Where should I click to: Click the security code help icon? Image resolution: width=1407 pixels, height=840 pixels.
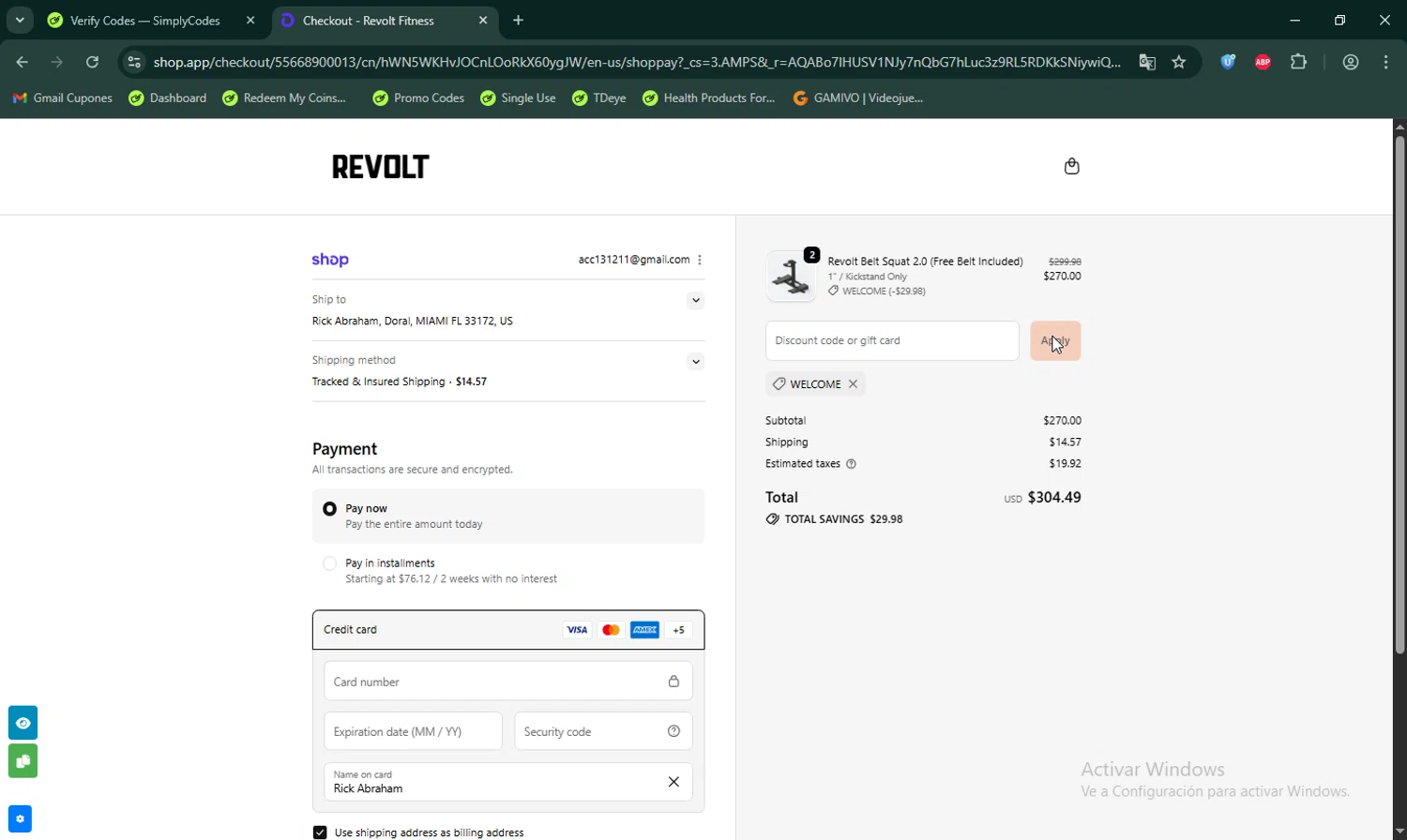(673, 731)
